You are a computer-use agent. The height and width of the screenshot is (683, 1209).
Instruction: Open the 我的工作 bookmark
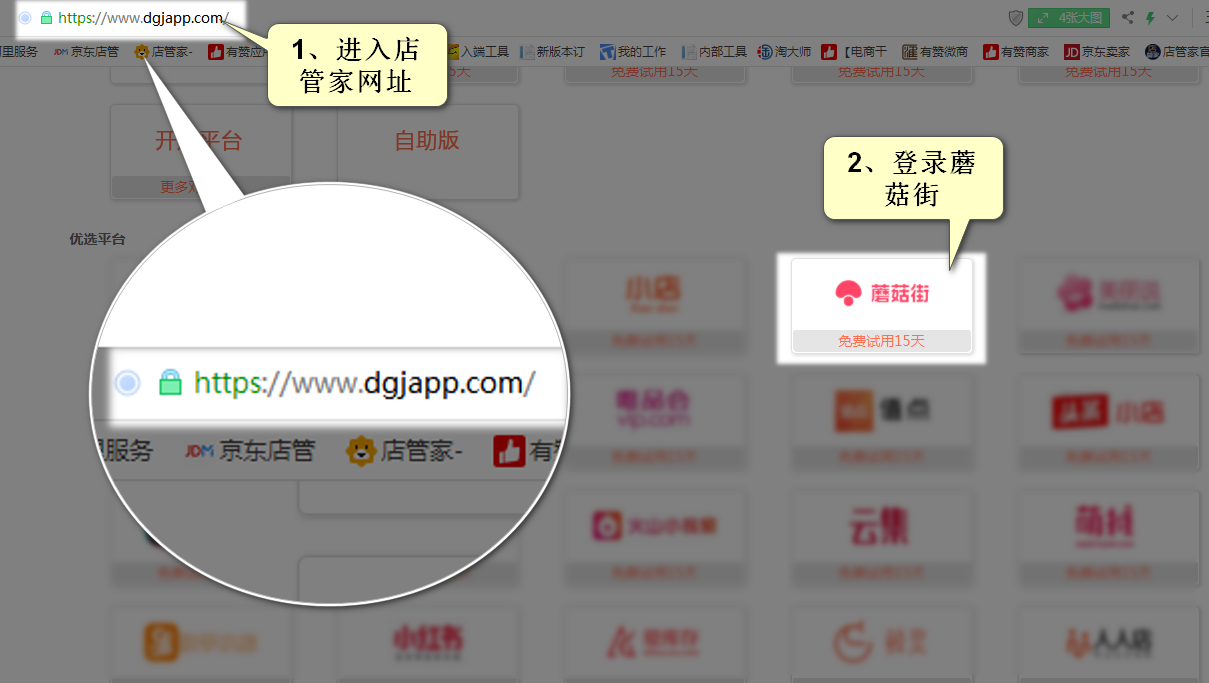pos(633,52)
